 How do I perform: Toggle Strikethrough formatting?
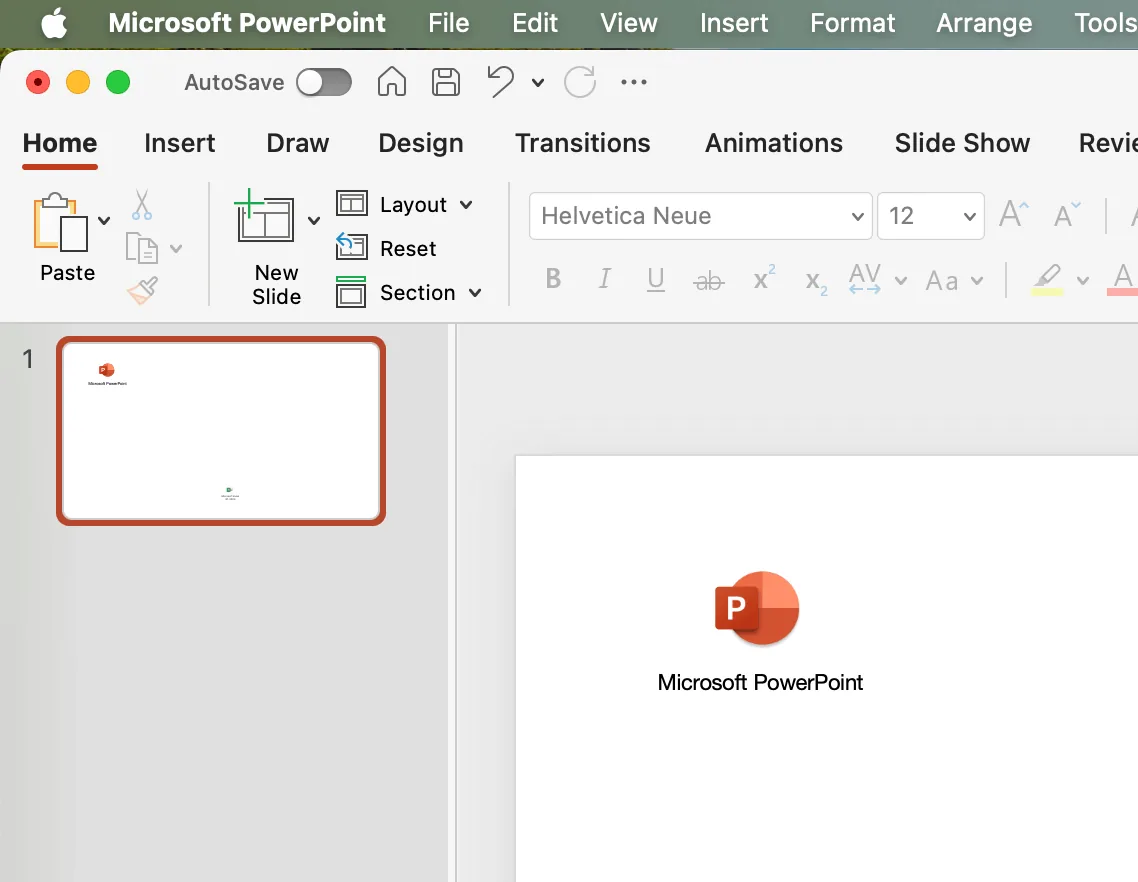[x=708, y=280]
